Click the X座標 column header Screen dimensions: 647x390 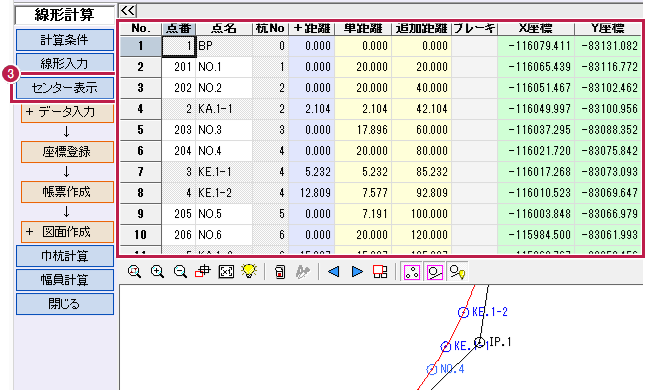click(x=536, y=28)
